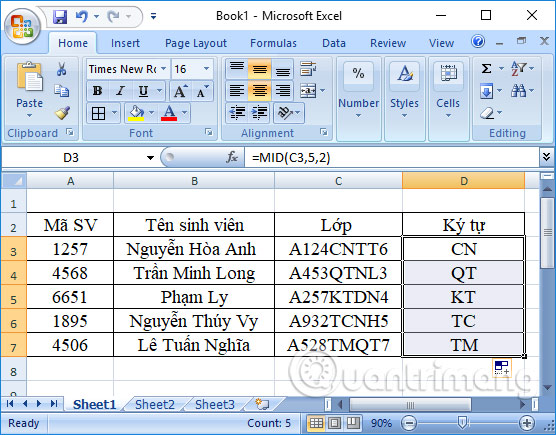Paste clipboard contents with Paste icon
Screen dimensions: 556x435
29,77
